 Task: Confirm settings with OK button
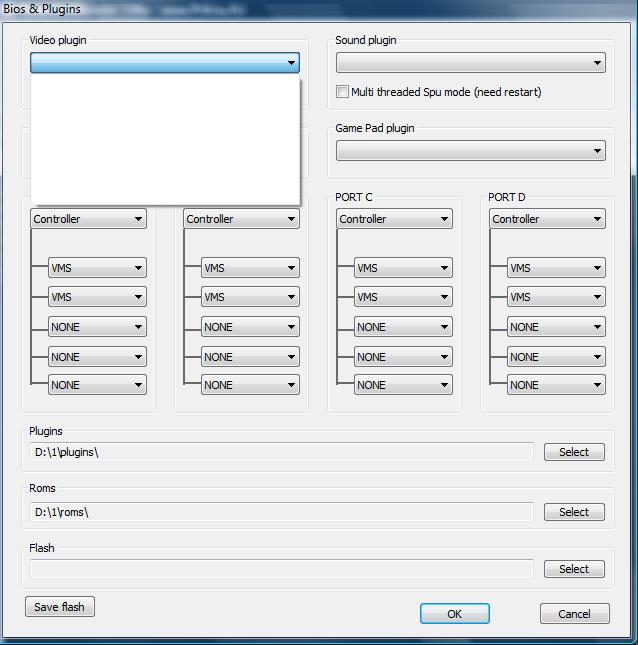pyautogui.click(x=454, y=614)
